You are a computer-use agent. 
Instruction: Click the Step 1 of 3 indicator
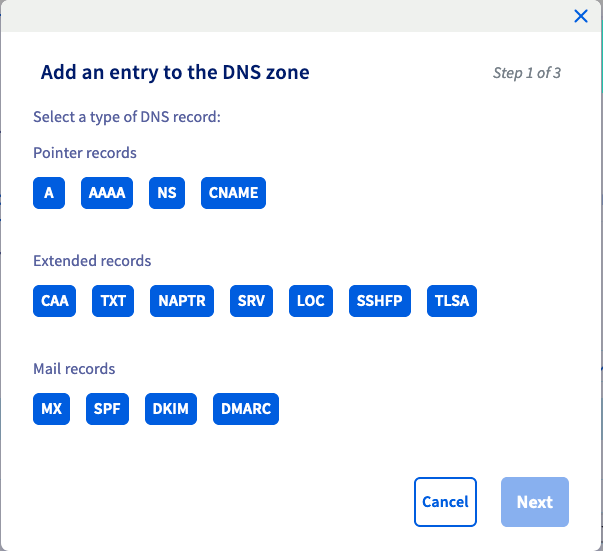527,73
